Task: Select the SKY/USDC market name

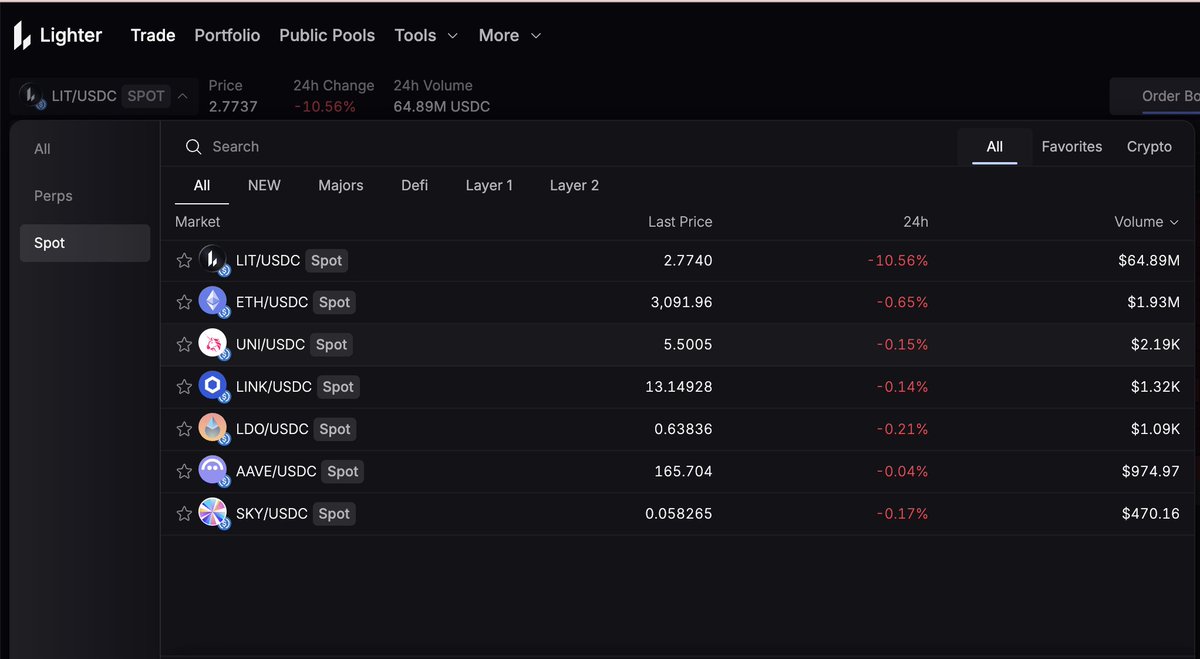Action: coord(272,513)
